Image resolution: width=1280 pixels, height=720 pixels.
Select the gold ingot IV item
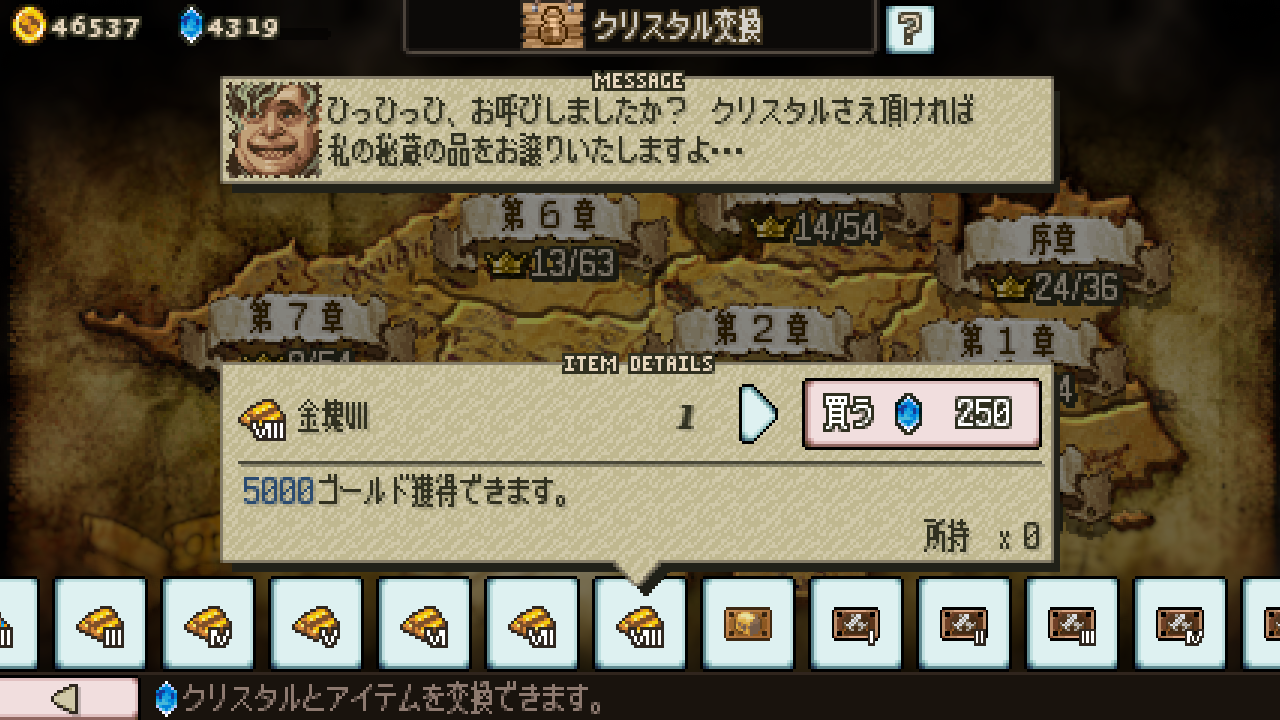tap(208, 624)
